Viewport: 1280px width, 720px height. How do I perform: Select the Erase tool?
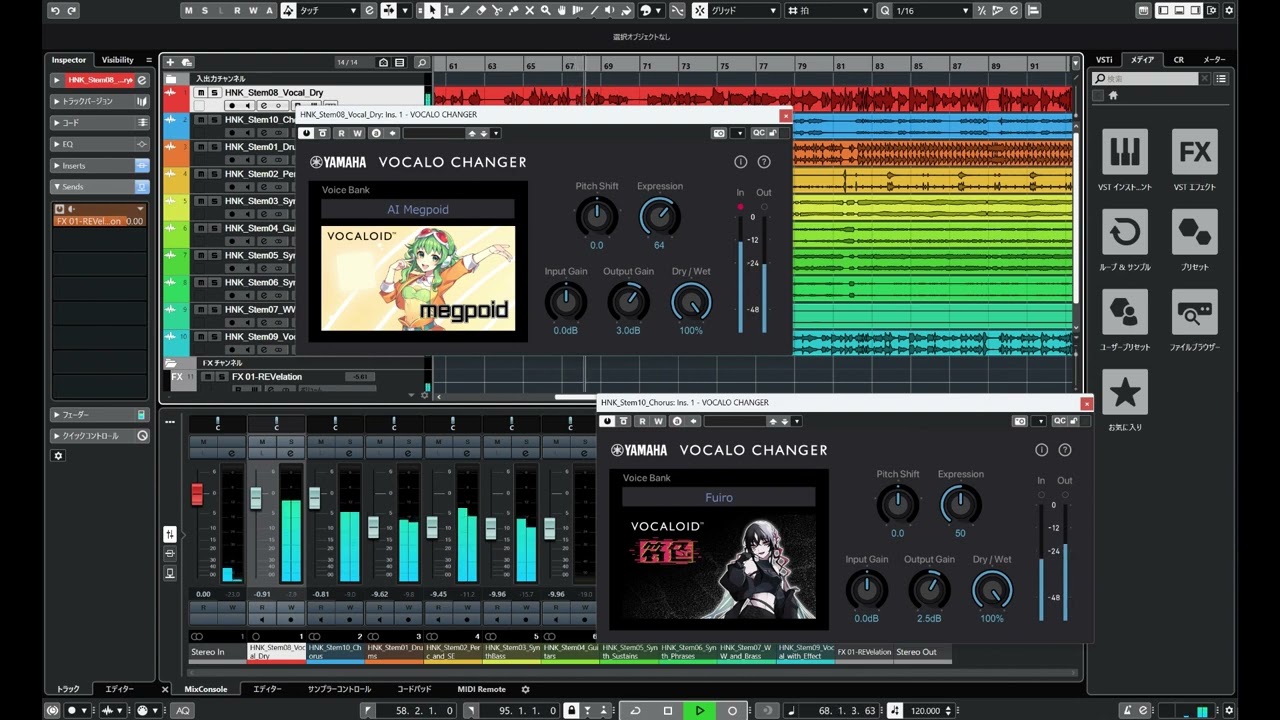(x=481, y=10)
